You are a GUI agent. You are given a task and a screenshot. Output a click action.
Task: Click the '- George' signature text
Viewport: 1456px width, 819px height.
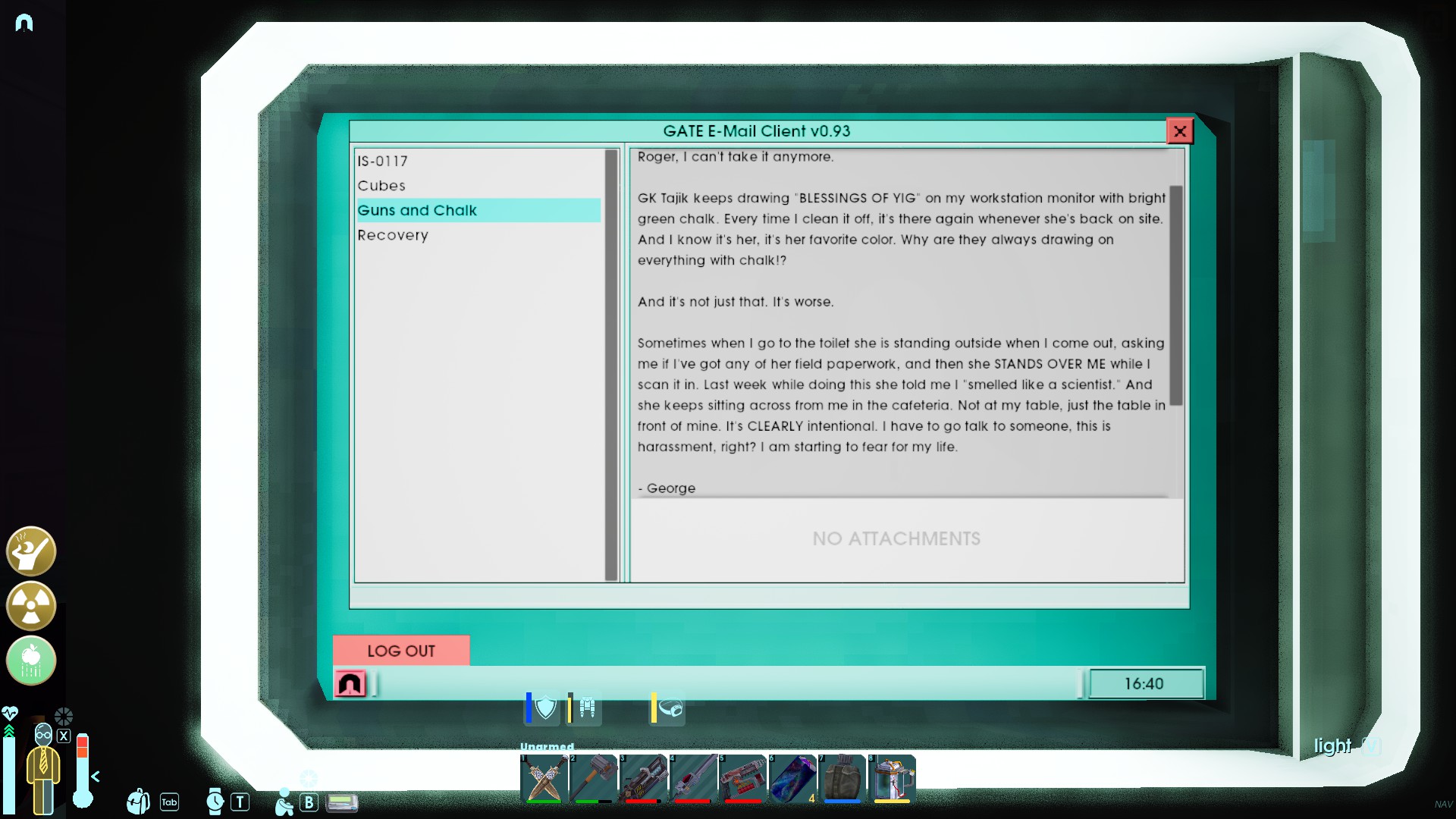click(667, 488)
